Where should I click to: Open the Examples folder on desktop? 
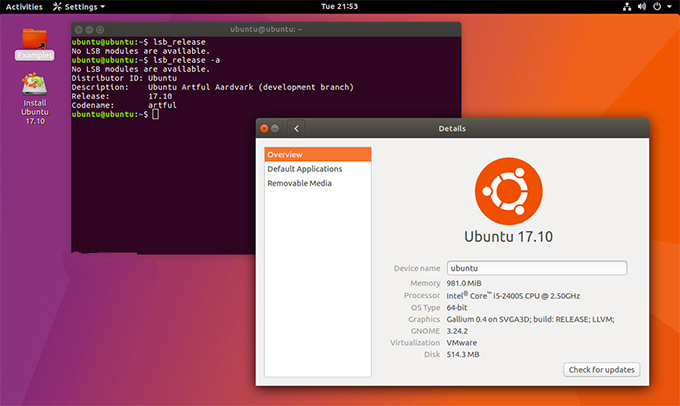[34, 40]
